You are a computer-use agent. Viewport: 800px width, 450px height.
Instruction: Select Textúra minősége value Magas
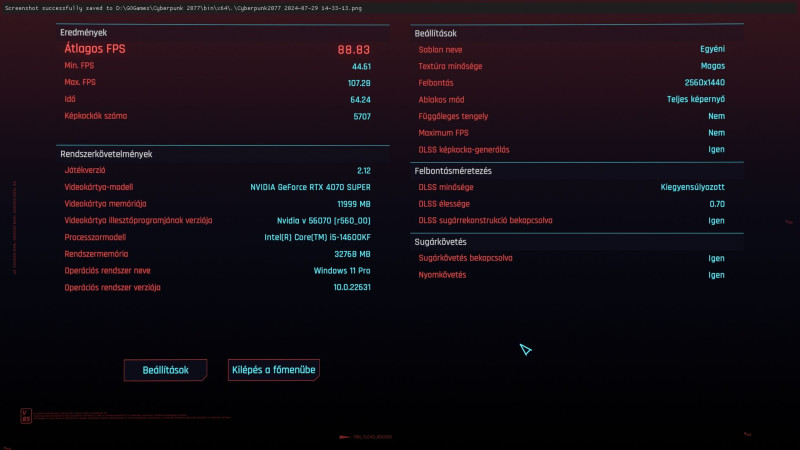tap(713, 66)
